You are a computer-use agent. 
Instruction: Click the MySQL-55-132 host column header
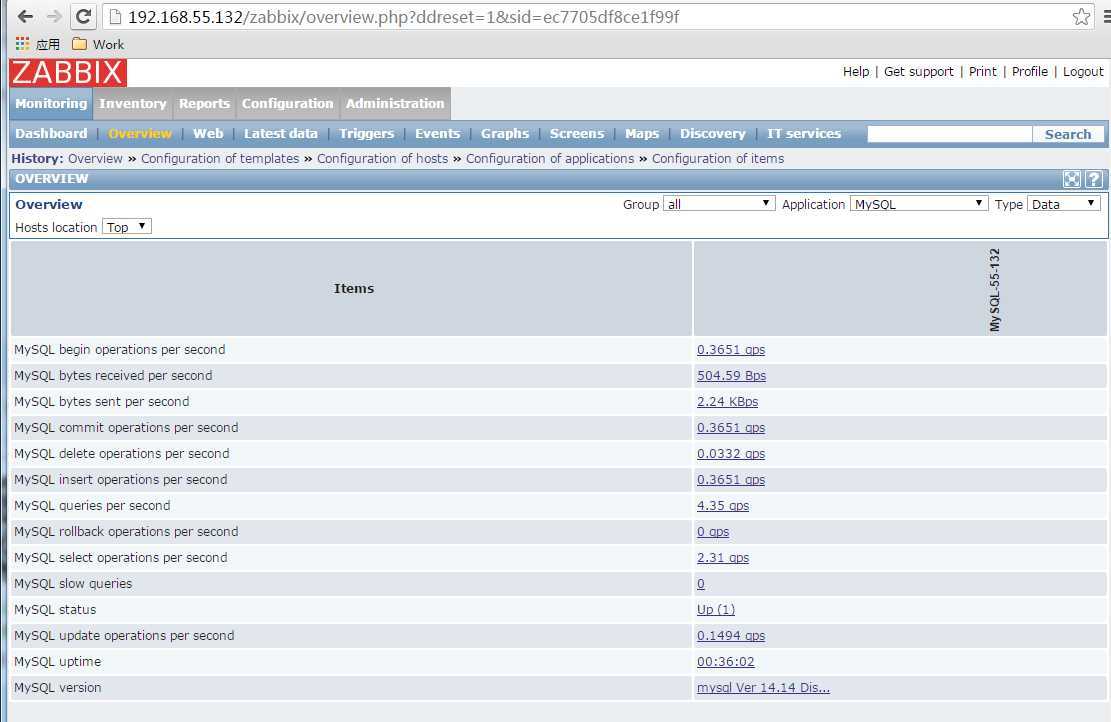click(995, 289)
